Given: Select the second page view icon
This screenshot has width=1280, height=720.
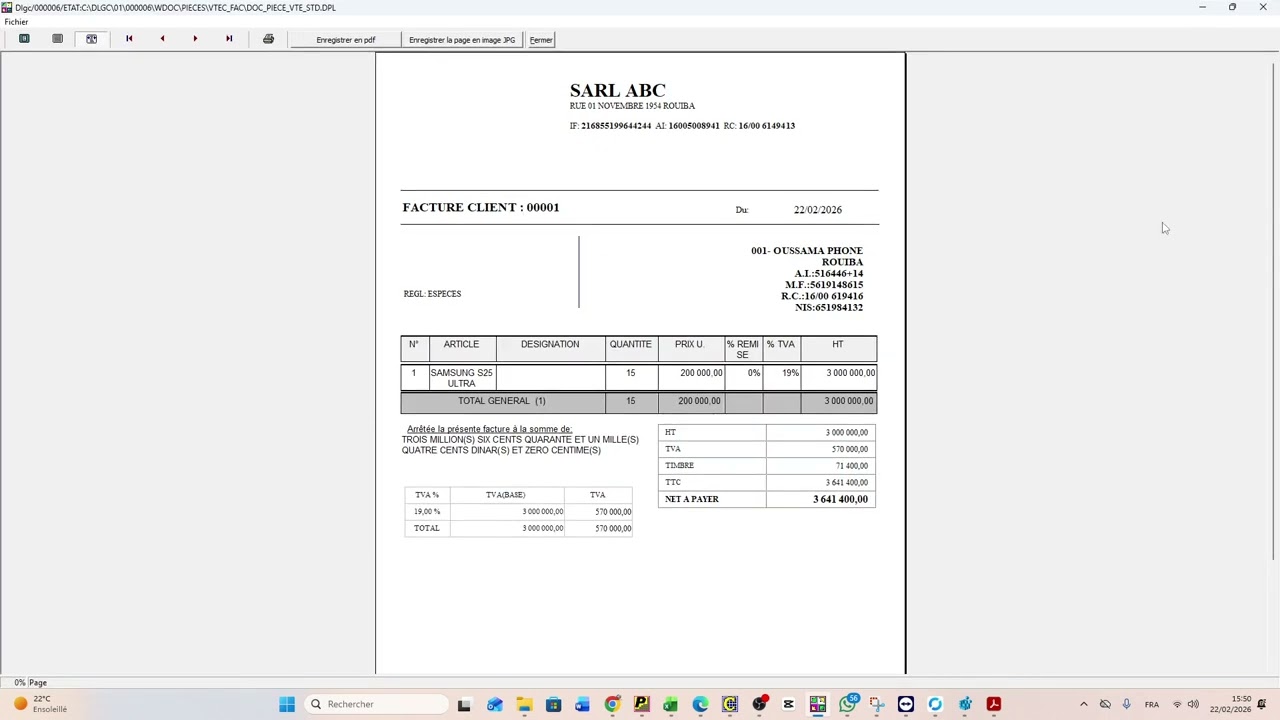Looking at the screenshot, I should pyautogui.click(x=57, y=39).
